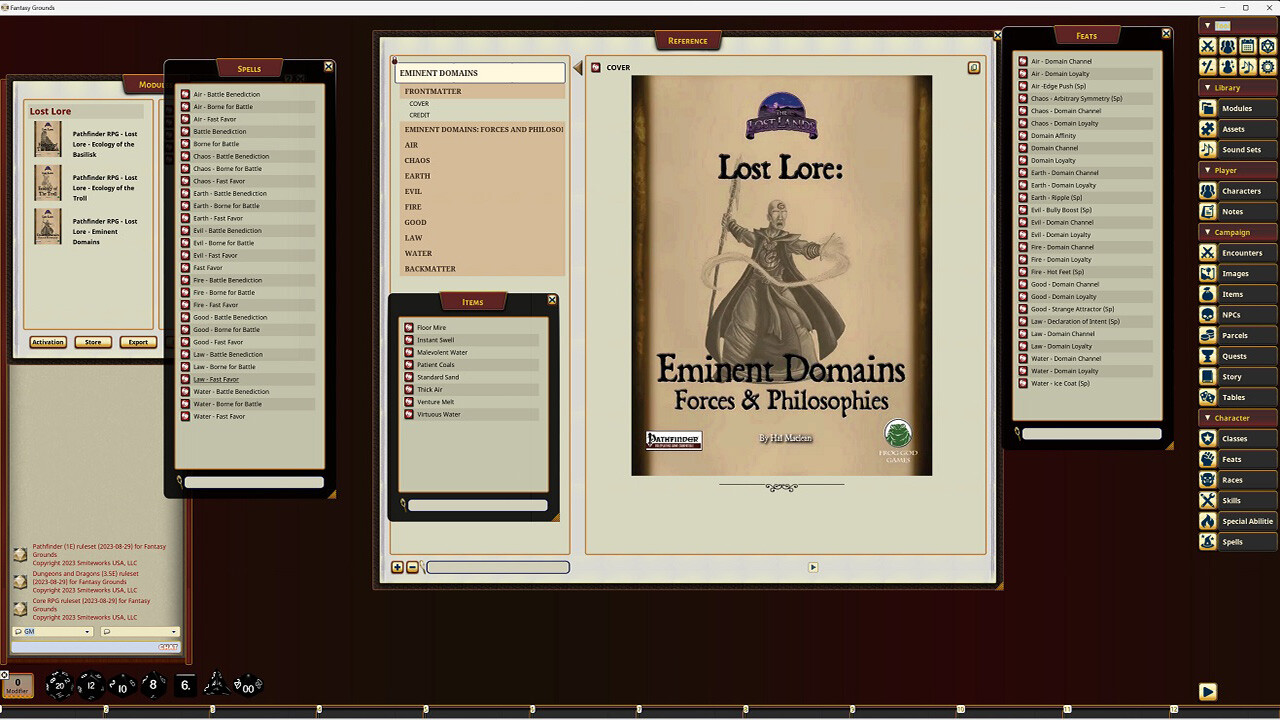The height and width of the screenshot is (720, 1280).
Task: Select the FIRE chapter in reference index
Action: point(413,207)
